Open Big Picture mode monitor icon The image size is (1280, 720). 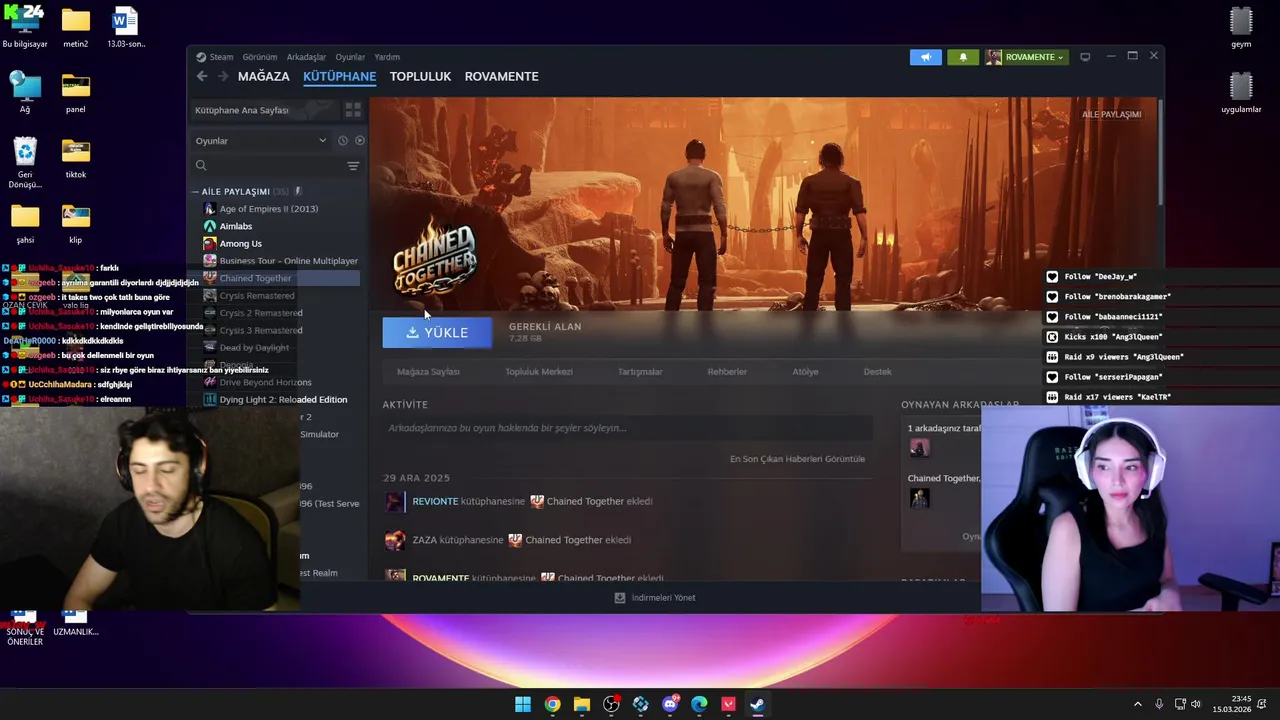[1085, 57]
